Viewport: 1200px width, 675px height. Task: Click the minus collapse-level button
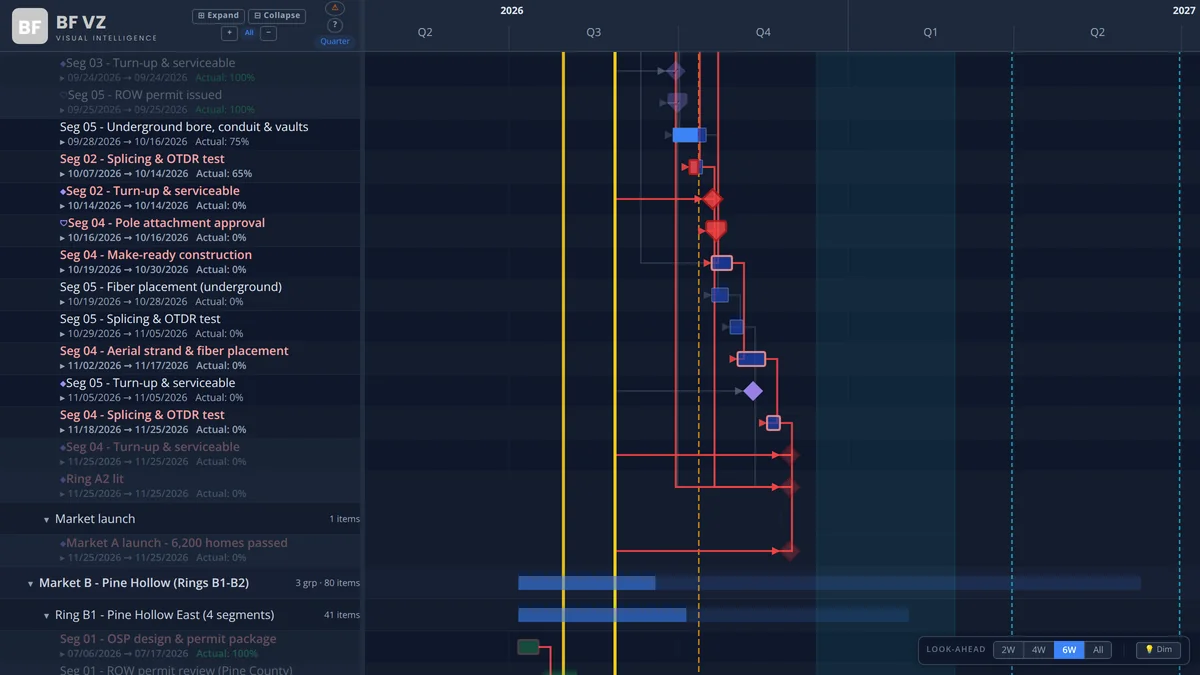coord(268,33)
